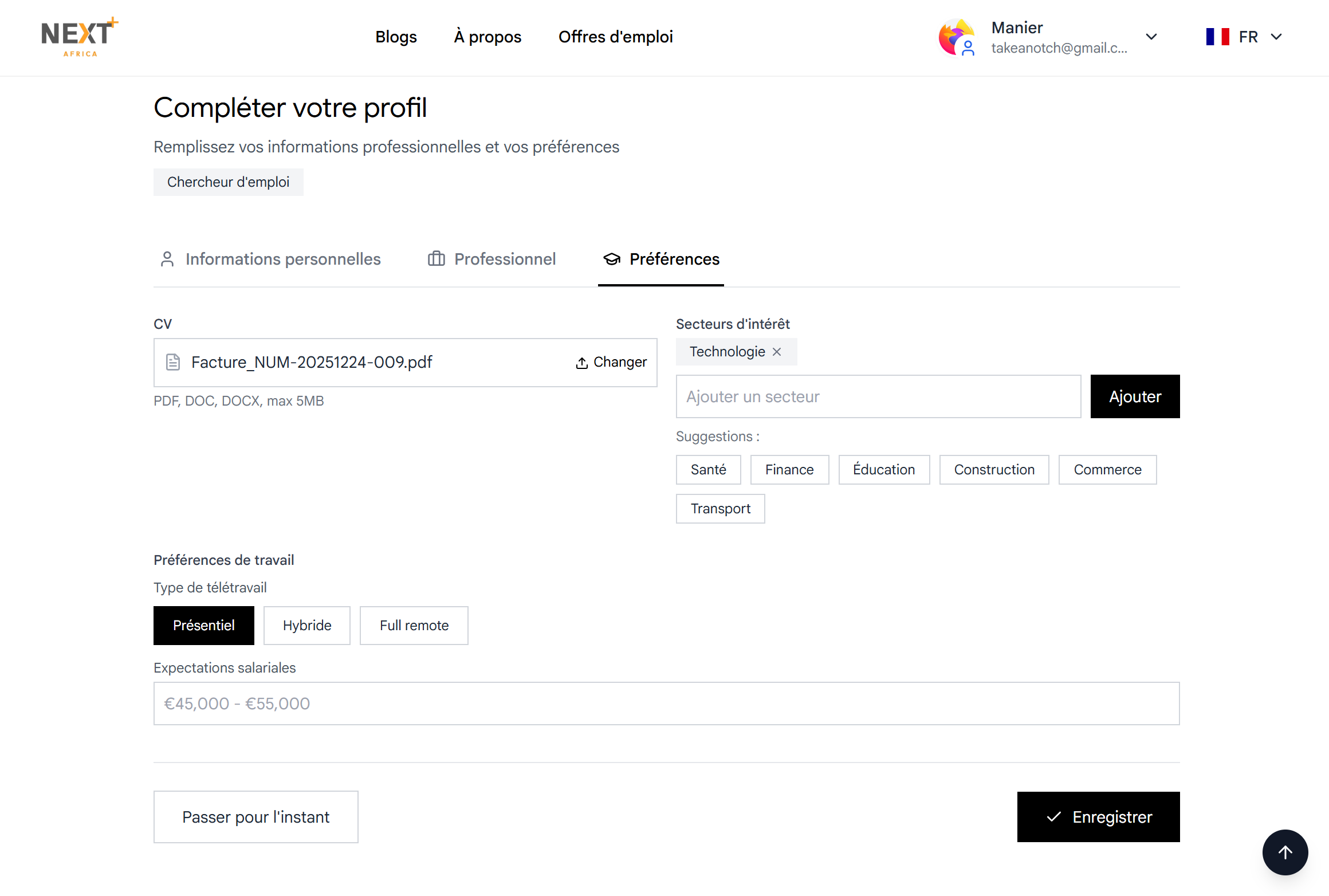The image size is (1329, 896).
Task: Select the Hybride work type
Action: click(306, 626)
